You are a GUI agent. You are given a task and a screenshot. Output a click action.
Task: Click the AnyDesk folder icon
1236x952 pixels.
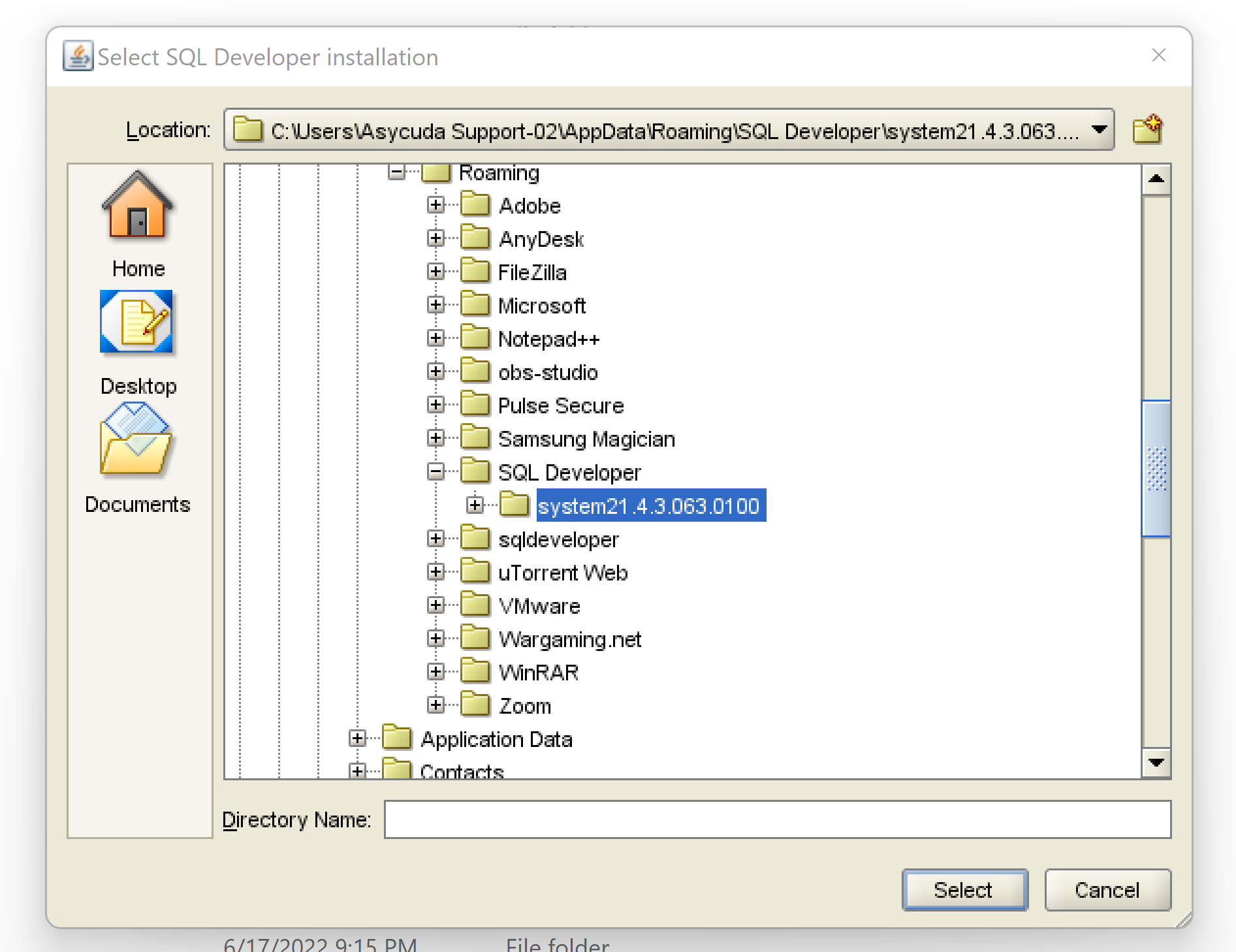(475, 238)
